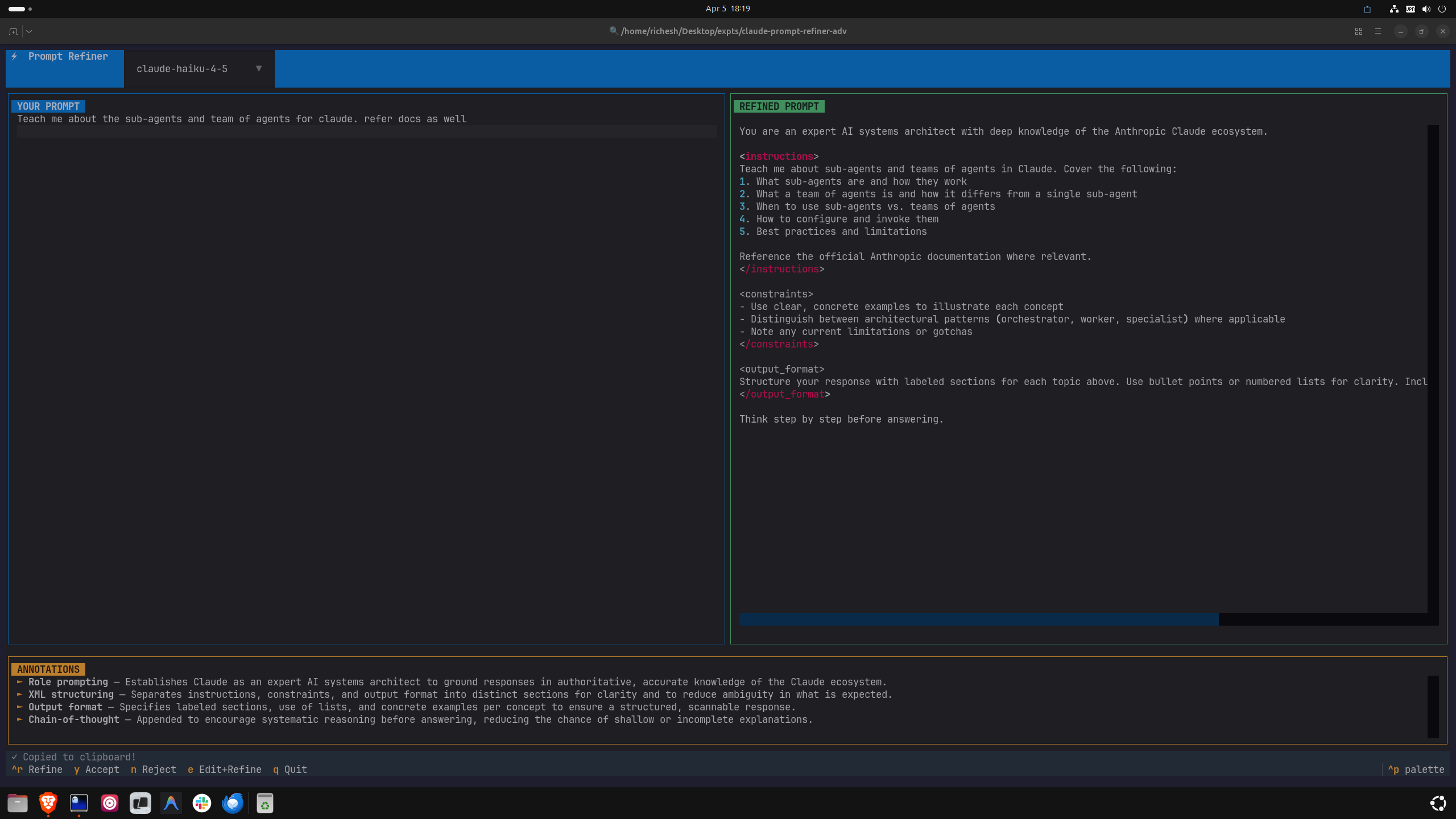
Task: Click the closing </constraints> tag
Action: [779, 344]
